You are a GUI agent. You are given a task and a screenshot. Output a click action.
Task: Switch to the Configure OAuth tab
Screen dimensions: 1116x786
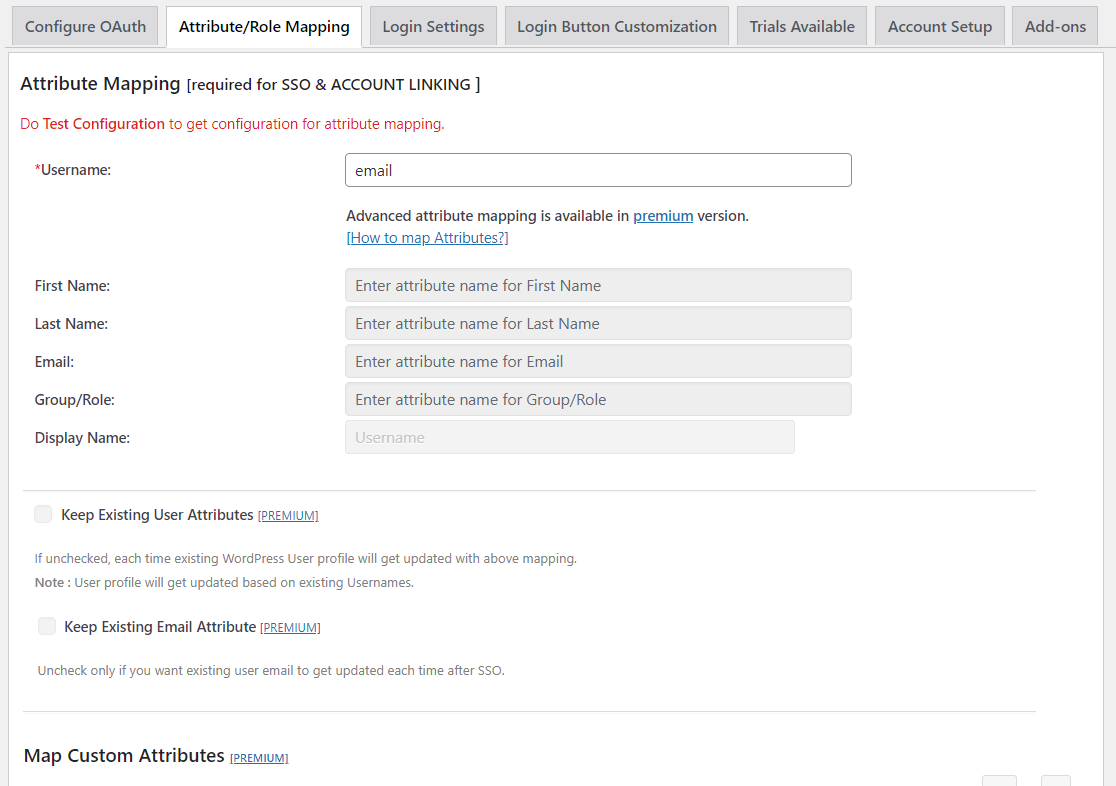click(85, 26)
